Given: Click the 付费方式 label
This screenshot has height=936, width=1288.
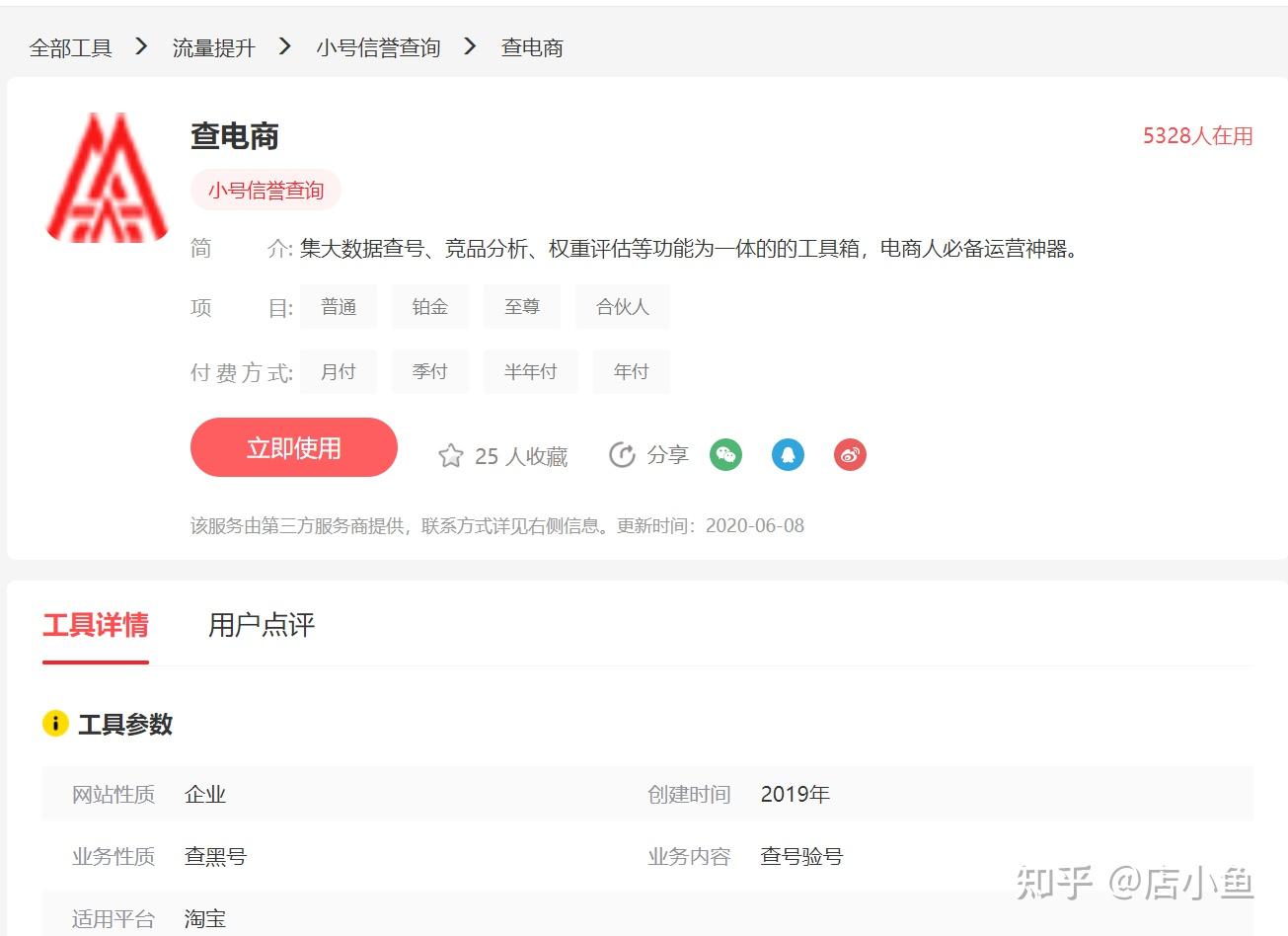Looking at the screenshot, I should coord(242,372).
